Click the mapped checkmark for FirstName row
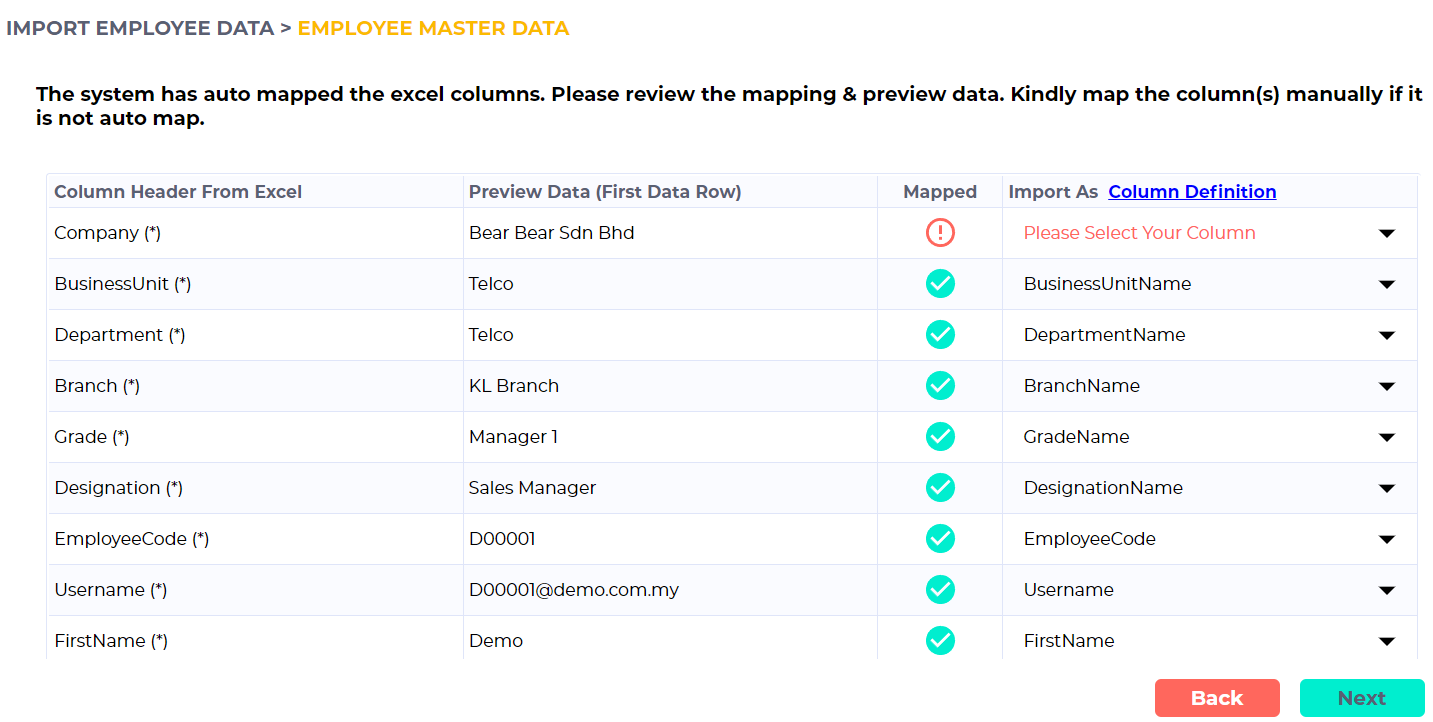Viewport: 1433px width, 722px height. click(940, 641)
